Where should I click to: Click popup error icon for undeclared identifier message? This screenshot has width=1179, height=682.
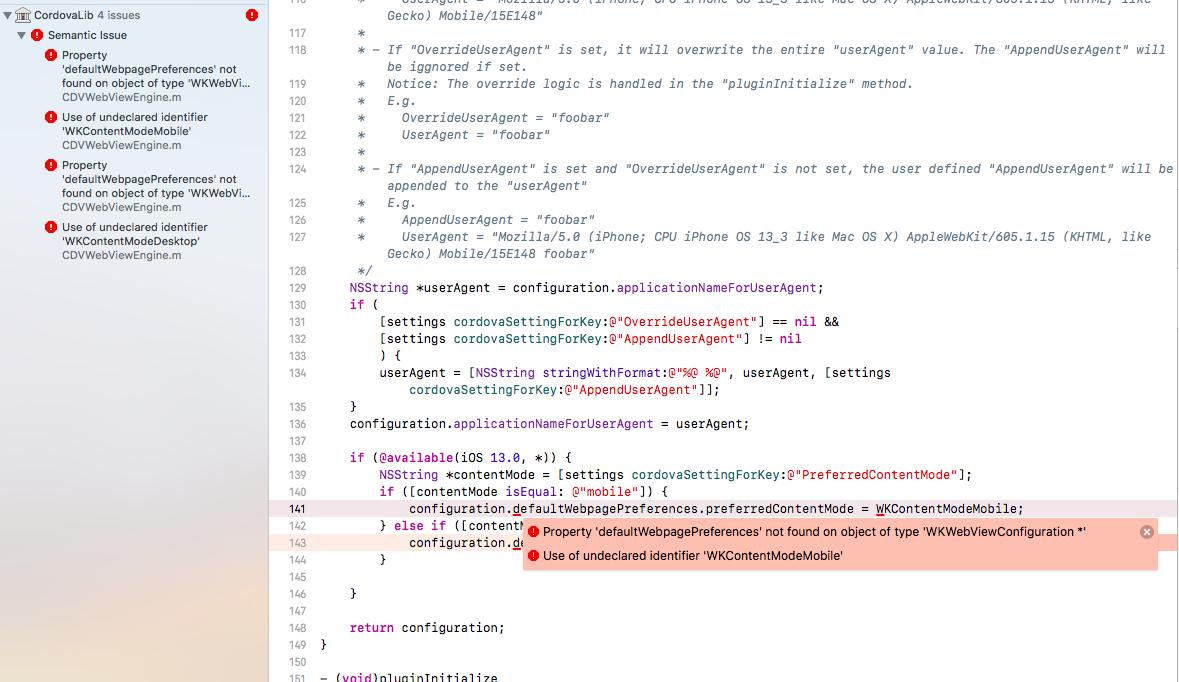pos(533,556)
